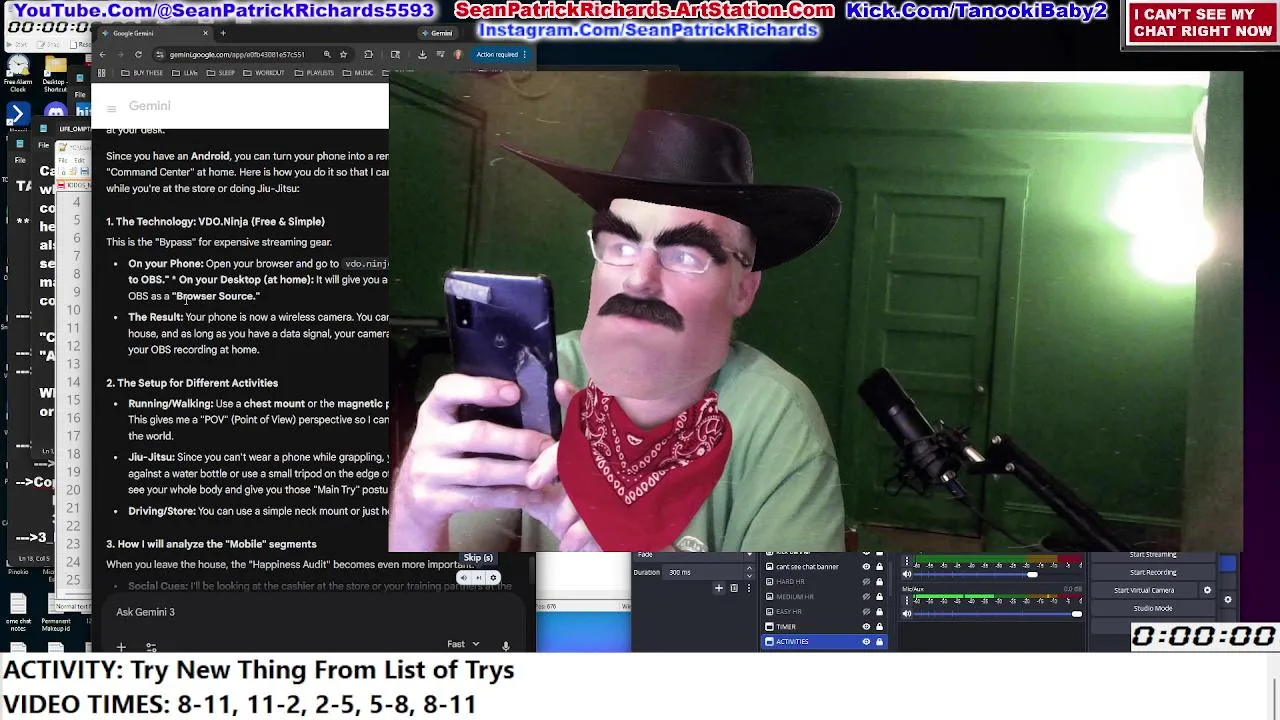Toggle visibility of MEDIUM HR source
This screenshot has width=1280, height=720.
coord(866,597)
